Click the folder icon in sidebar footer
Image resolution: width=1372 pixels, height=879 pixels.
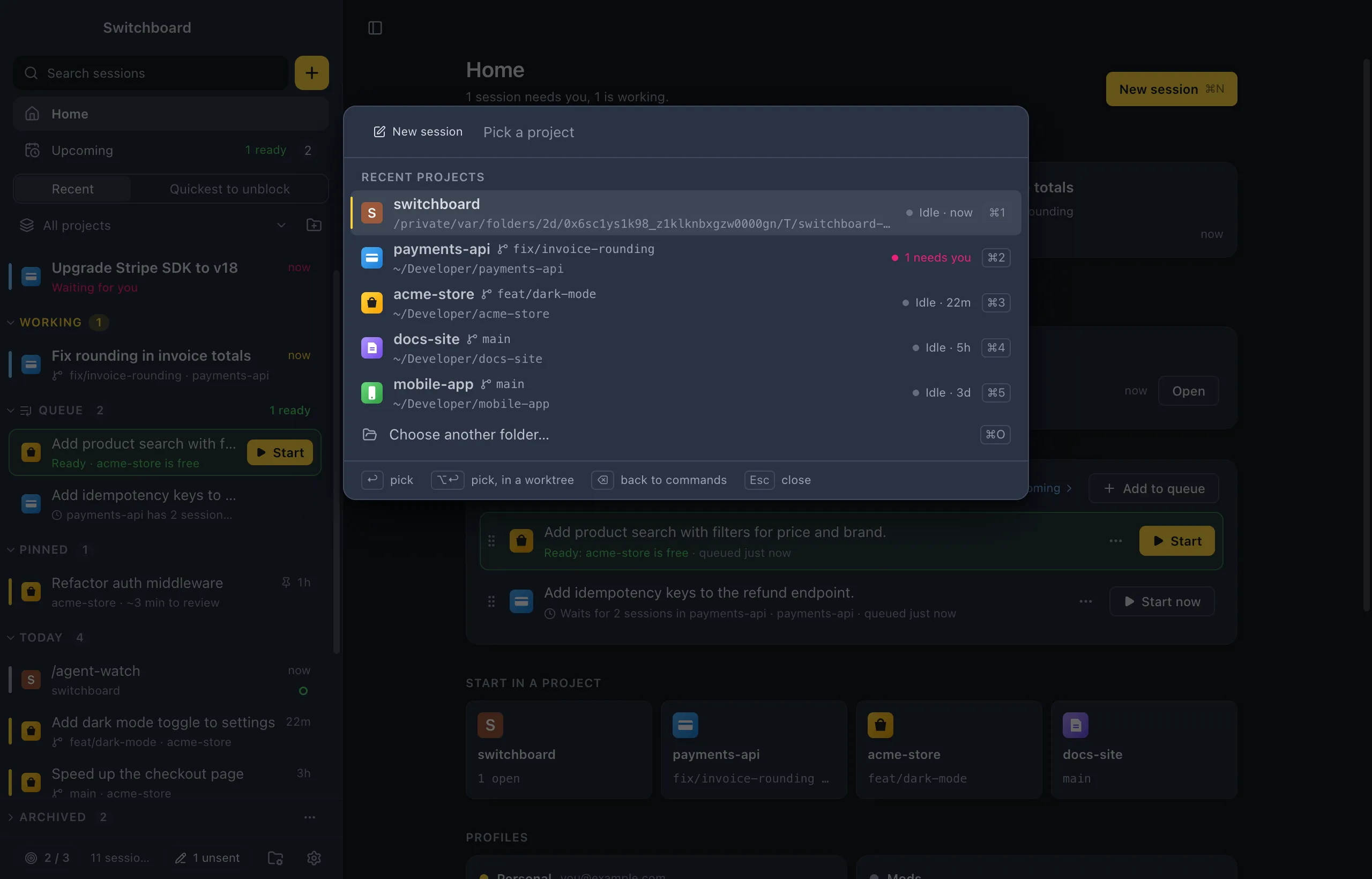point(275,858)
